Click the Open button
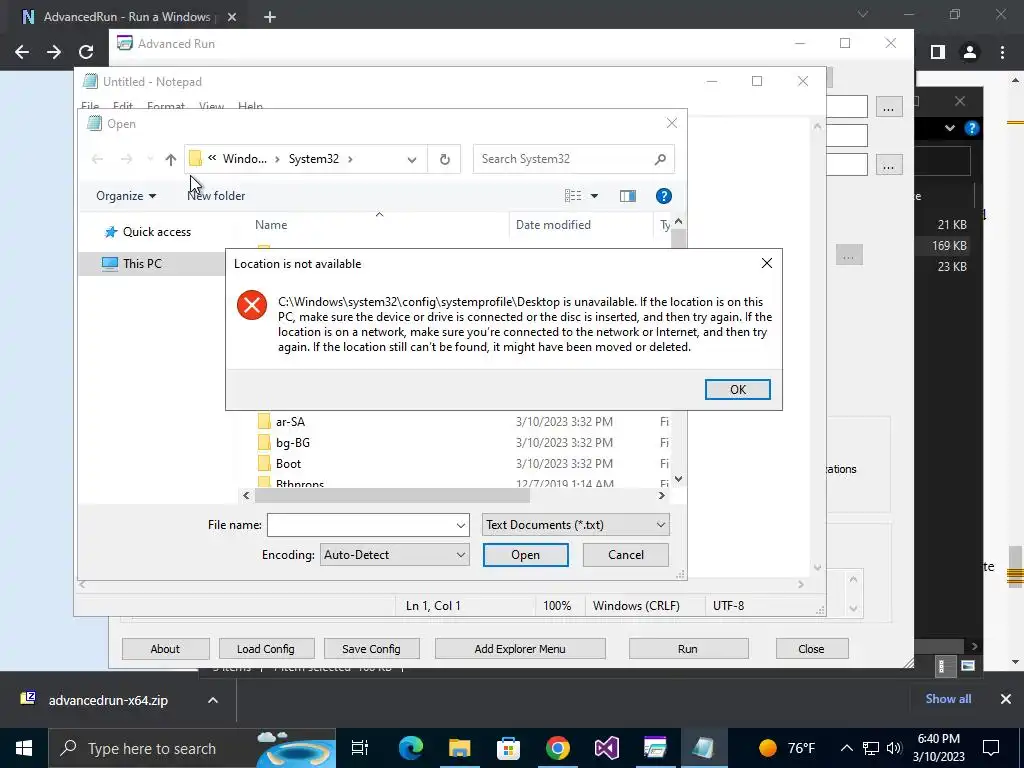1024x768 pixels. tap(526, 555)
